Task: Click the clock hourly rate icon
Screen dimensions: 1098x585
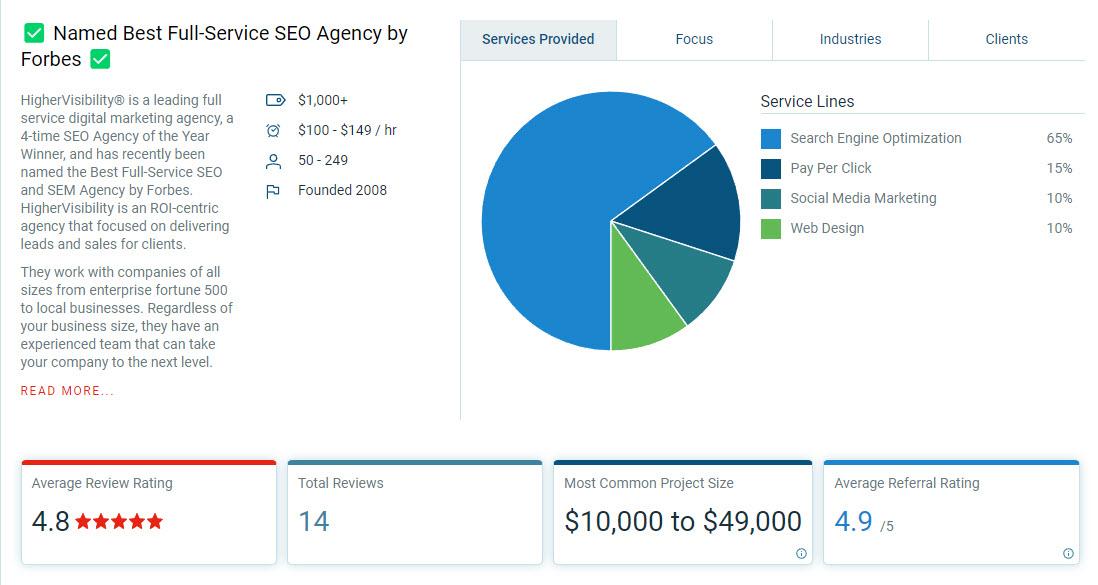Action: (274, 130)
